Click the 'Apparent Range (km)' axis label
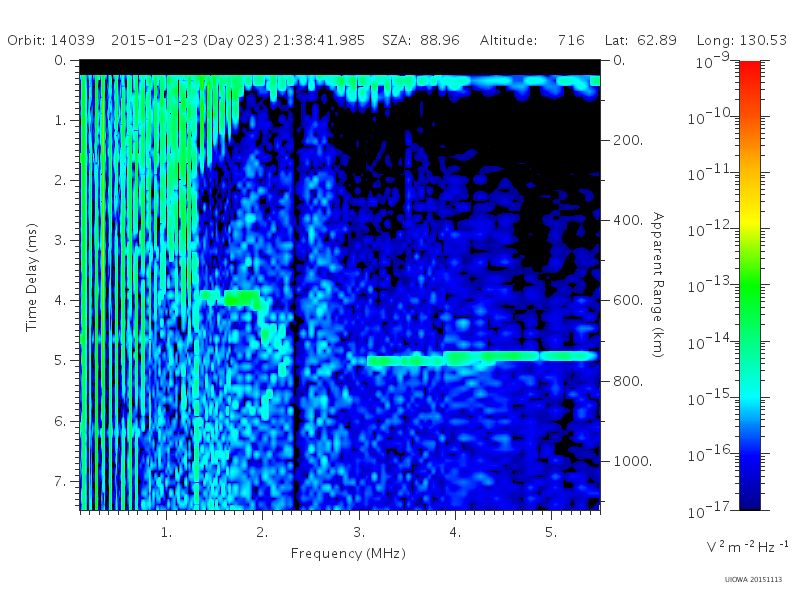This screenshot has width=800, height=600. (658, 285)
